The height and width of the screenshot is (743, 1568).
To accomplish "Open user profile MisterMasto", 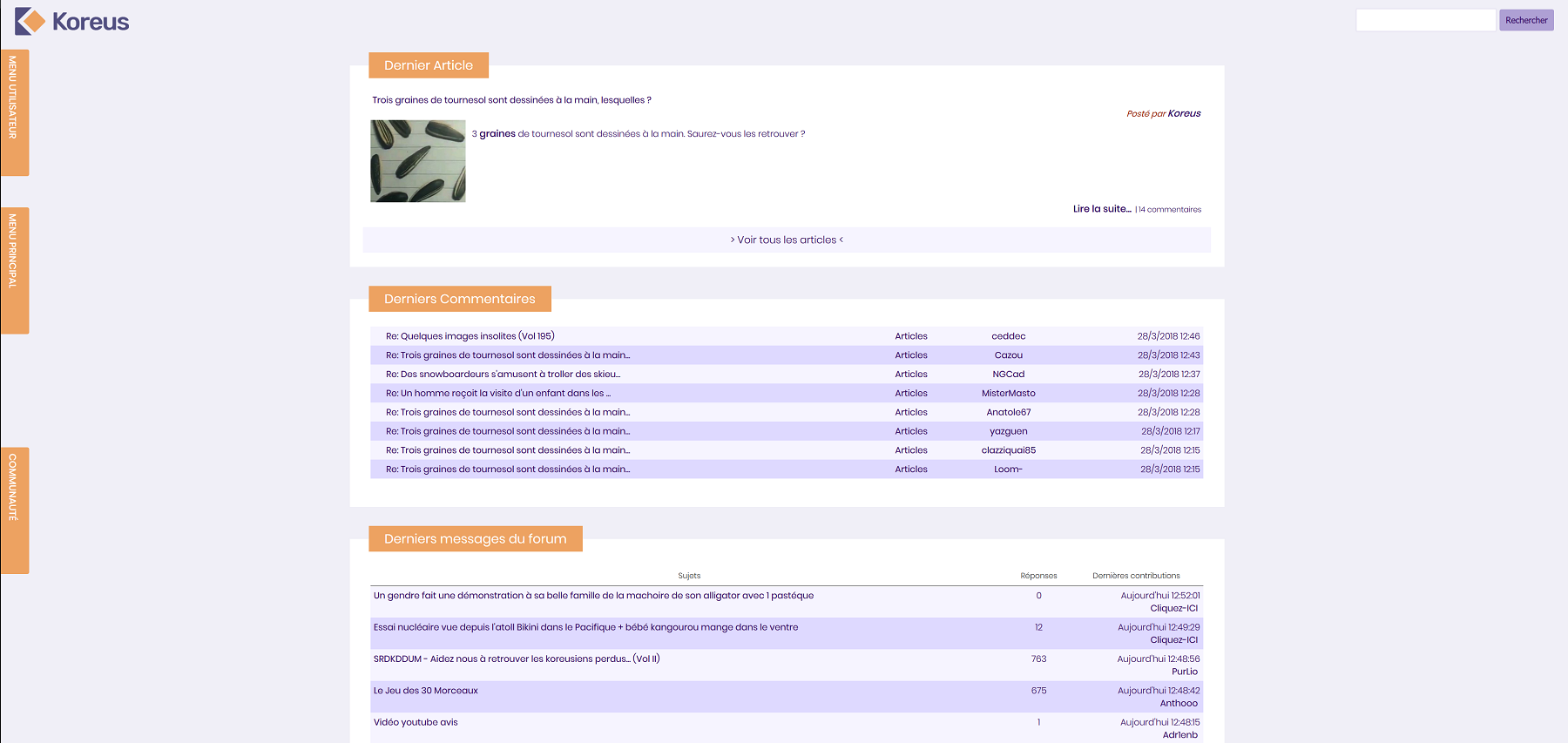I will pyautogui.click(x=1008, y=394).
